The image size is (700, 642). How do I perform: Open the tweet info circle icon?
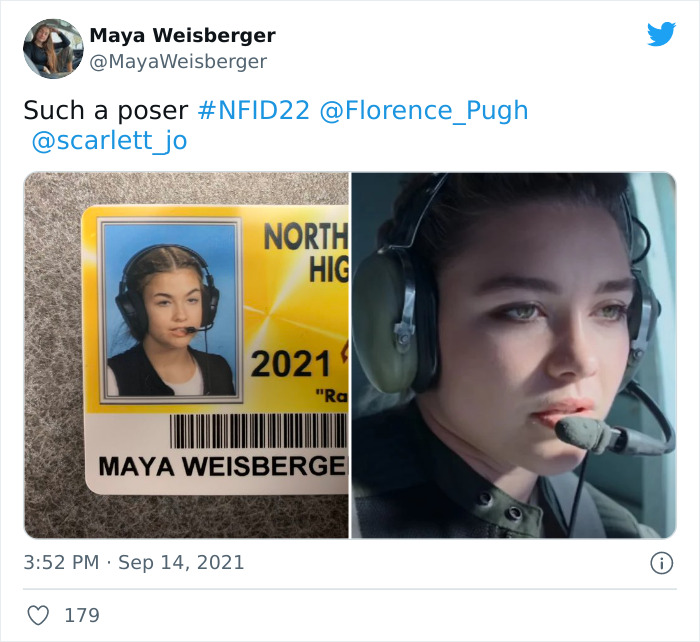pyautogui.click(x=661, y=563)
